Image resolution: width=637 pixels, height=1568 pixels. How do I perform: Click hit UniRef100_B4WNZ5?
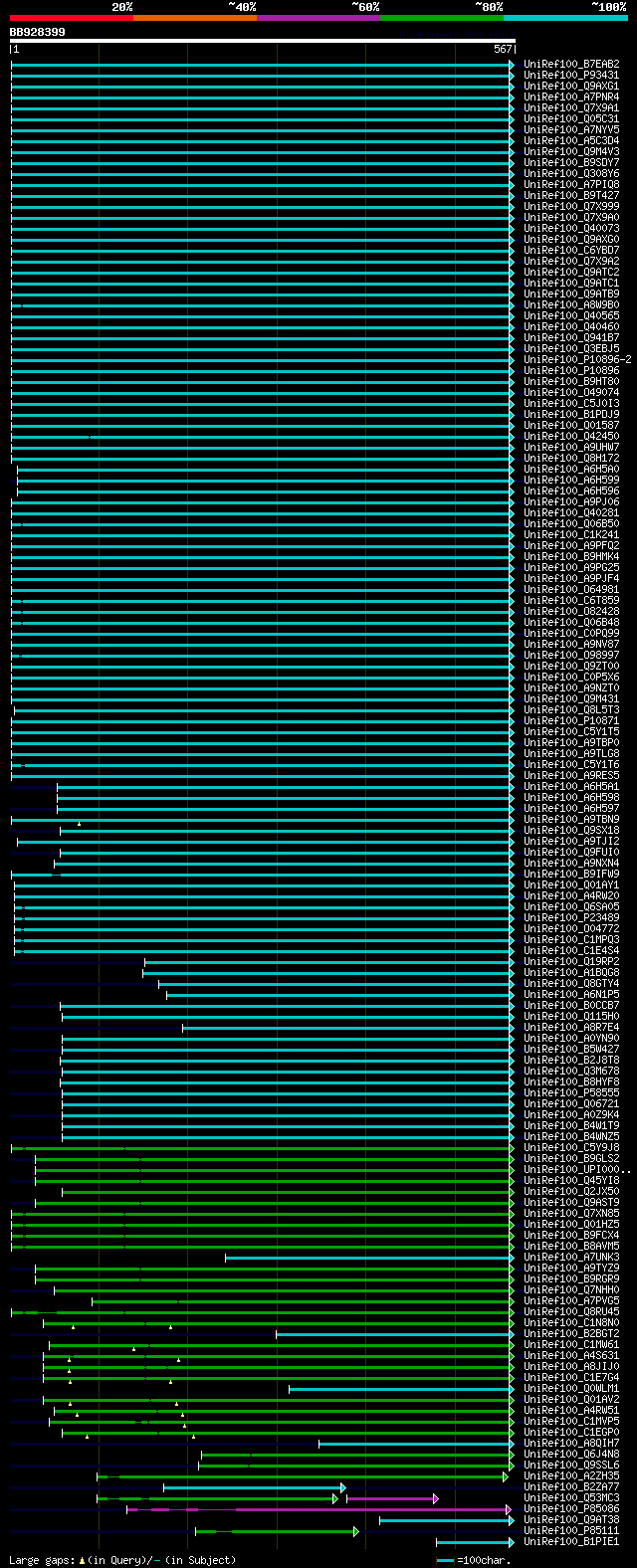coord(571,1137)
